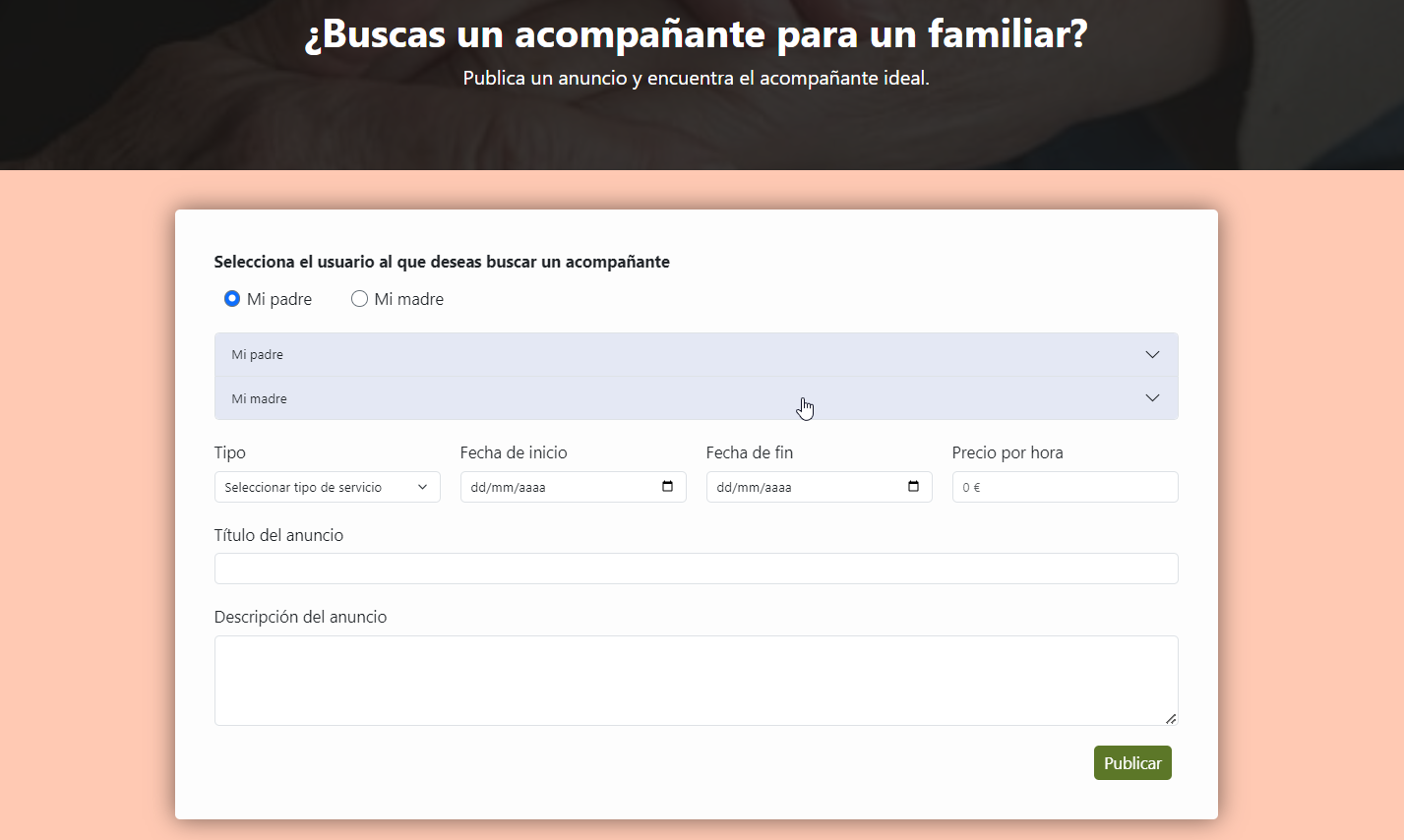
Task: Open calendar picker for Fecha de fin
Action: point(913,487)
